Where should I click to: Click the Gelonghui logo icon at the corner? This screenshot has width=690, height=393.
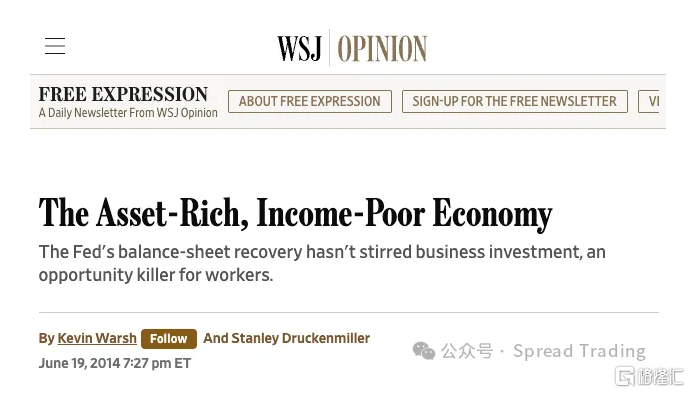pyautogui.click(x=624, y=376)
